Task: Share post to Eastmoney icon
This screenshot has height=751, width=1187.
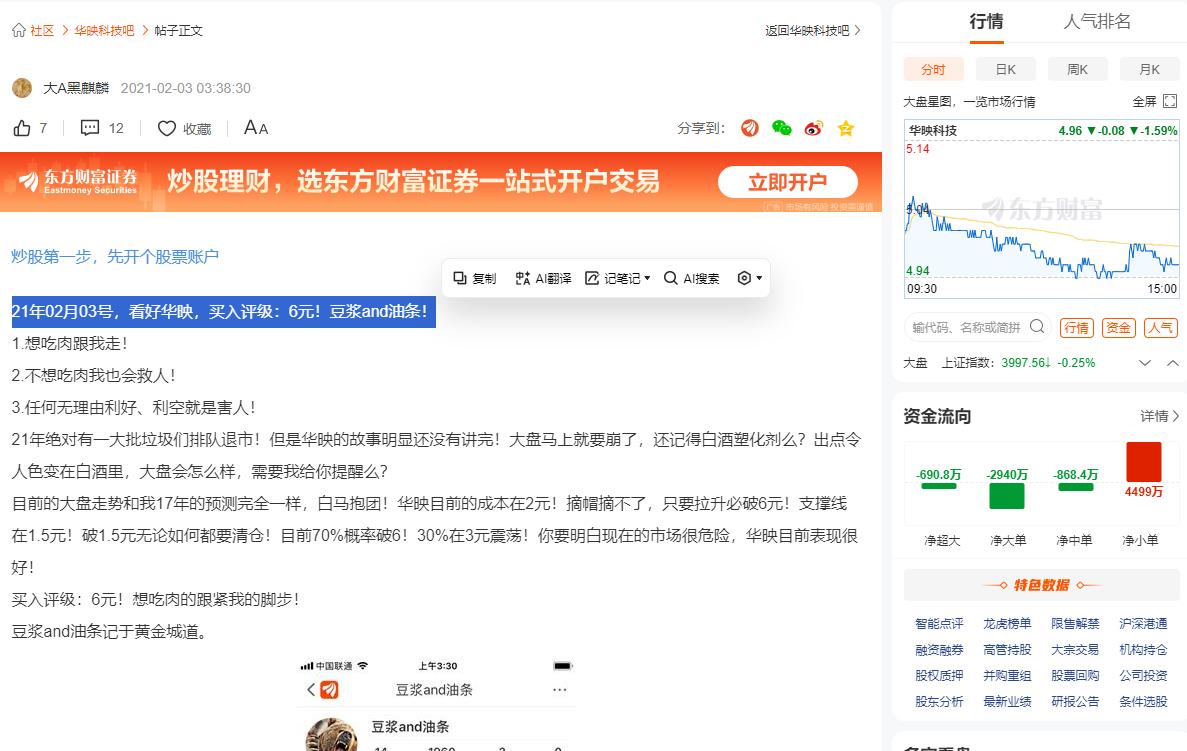Action: [749, 128]
